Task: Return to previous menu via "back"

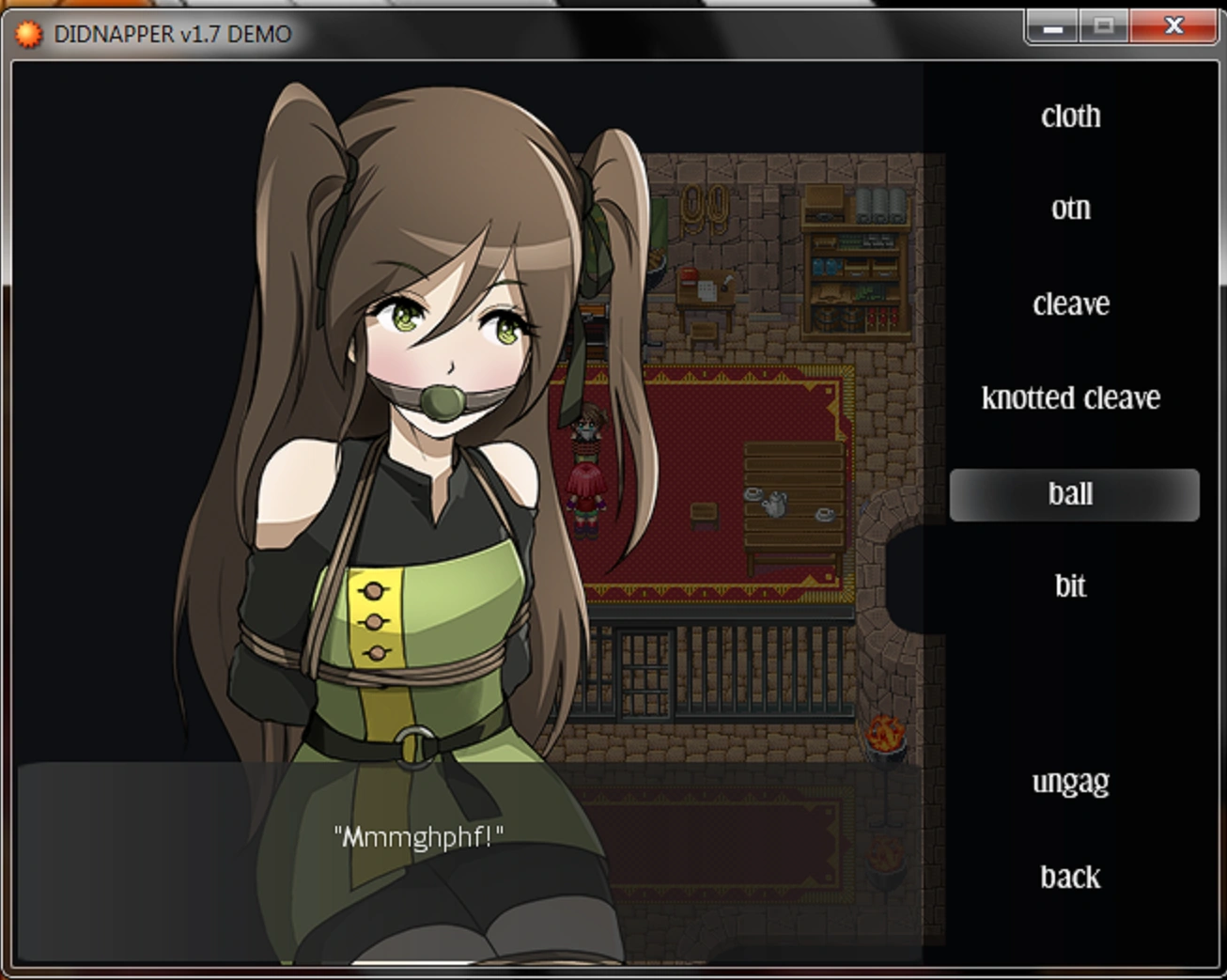Action: point(1070,877)
